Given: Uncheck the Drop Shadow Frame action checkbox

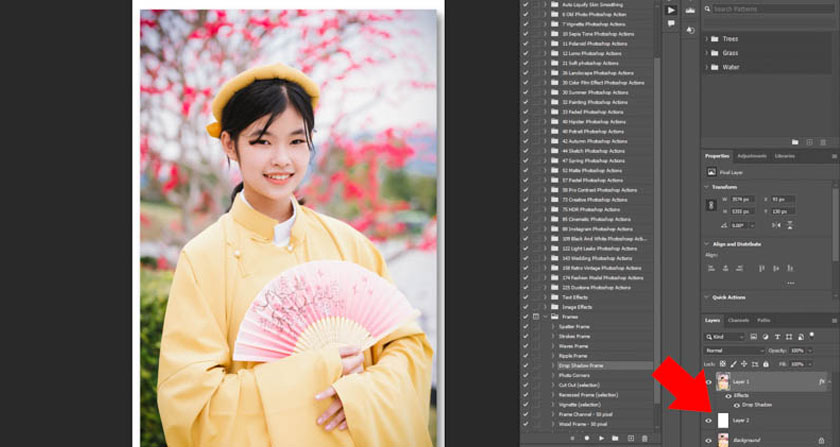Looking at the screenshot, I should pyautogui.click(x=525, y=366).
